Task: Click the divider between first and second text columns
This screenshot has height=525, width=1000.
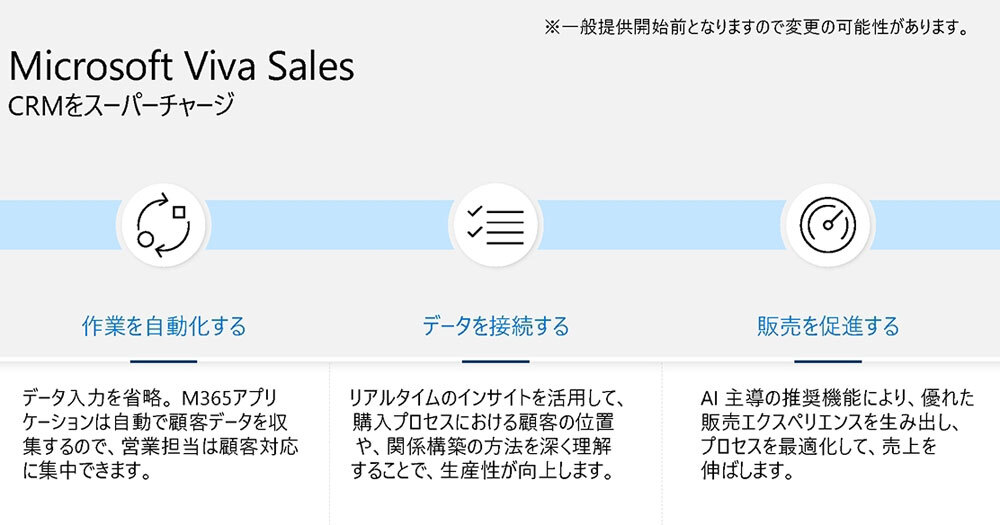Action: (x=330, y=440)
